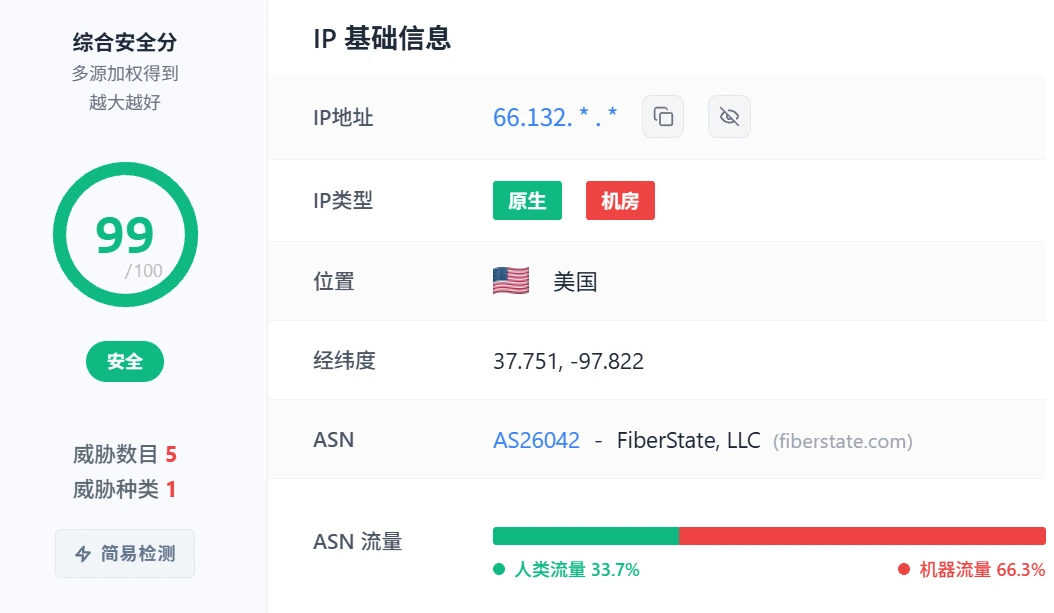This screenshot has width=1054, height=613.
Task: Click the IP 基础信息 section heading
Action: pos(382,38)
